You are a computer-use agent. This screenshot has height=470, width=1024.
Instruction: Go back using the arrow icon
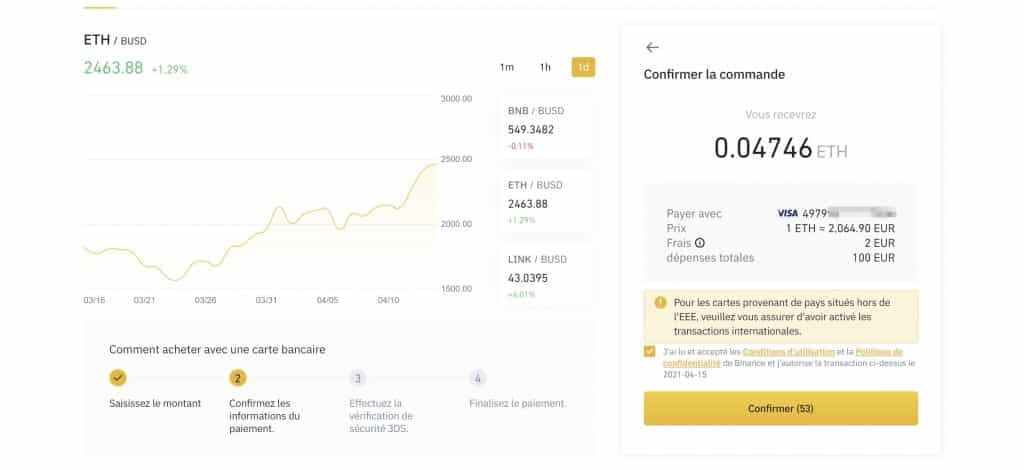click(652, 47)
